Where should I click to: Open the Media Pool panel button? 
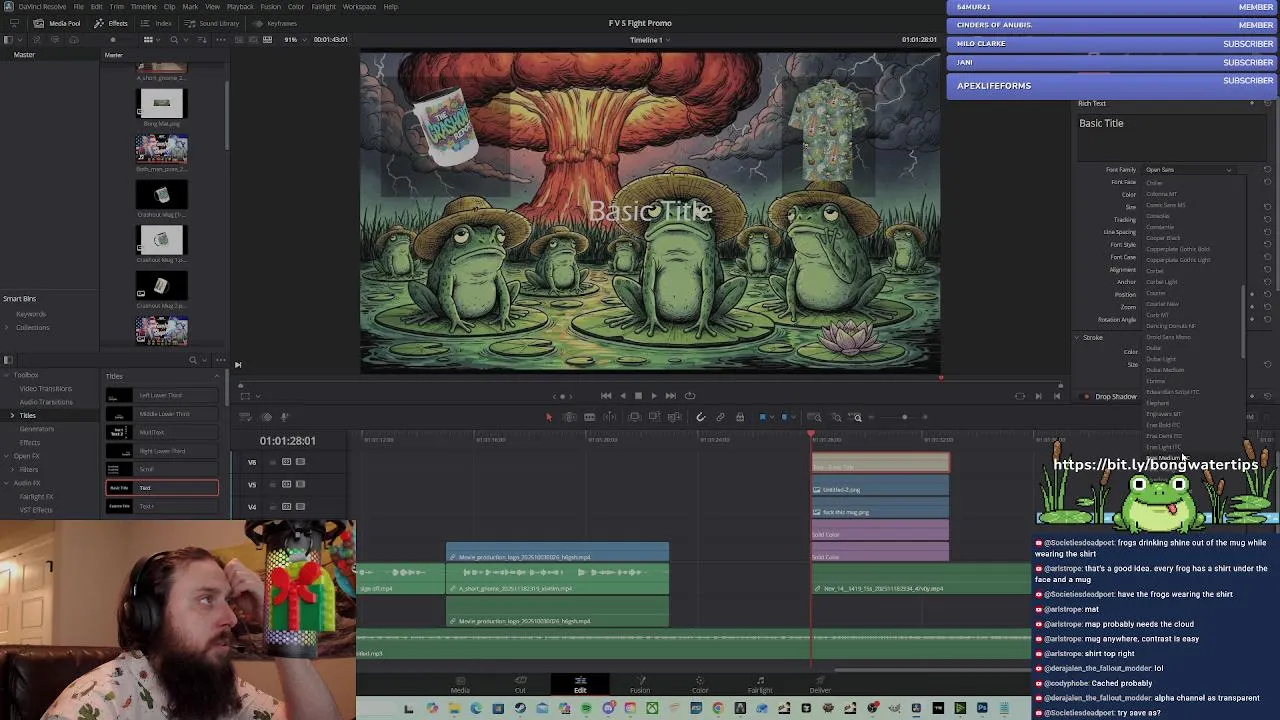[58, 23]
